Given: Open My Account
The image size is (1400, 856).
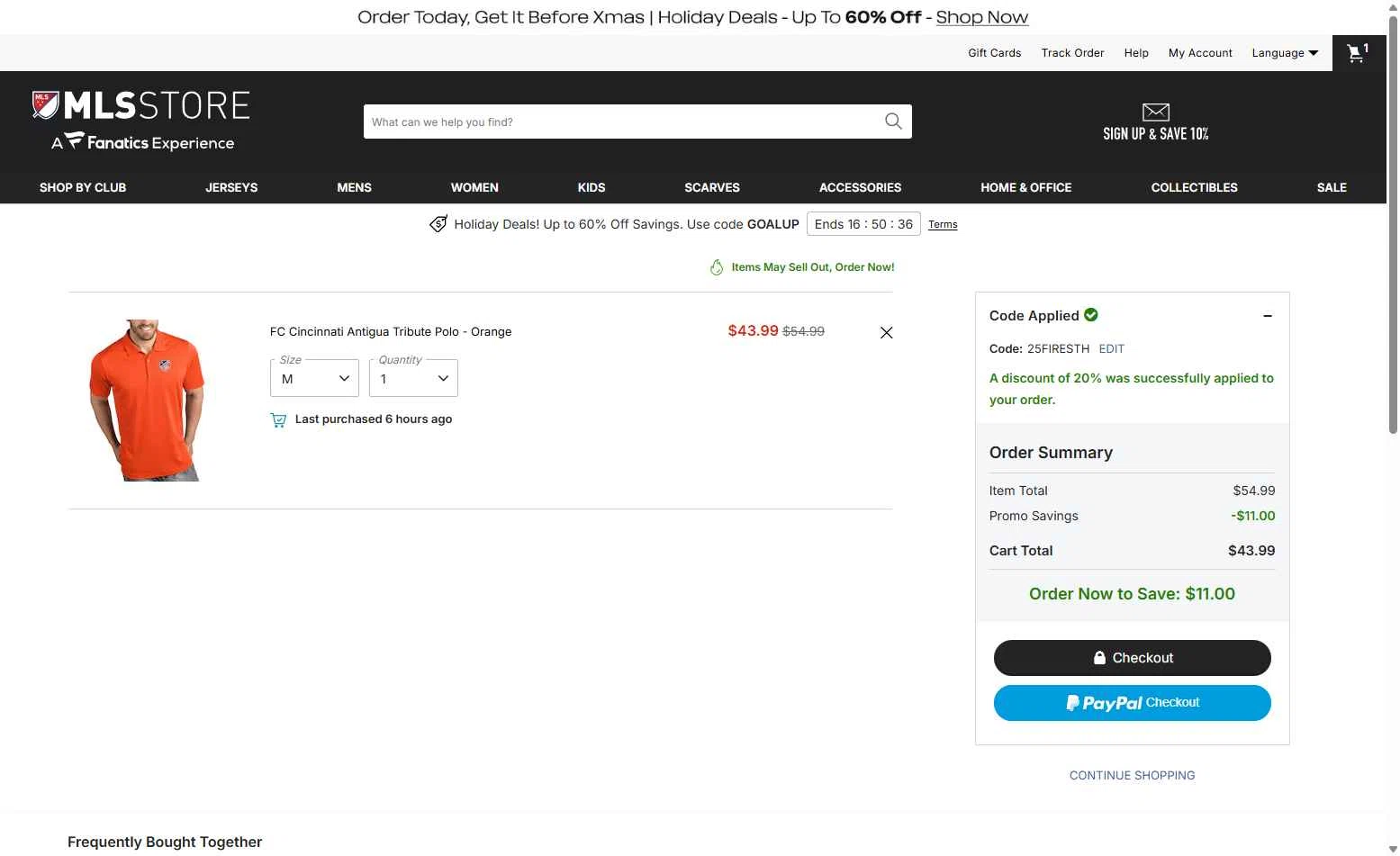Looking at the screenshot, I should (1200, 53).
